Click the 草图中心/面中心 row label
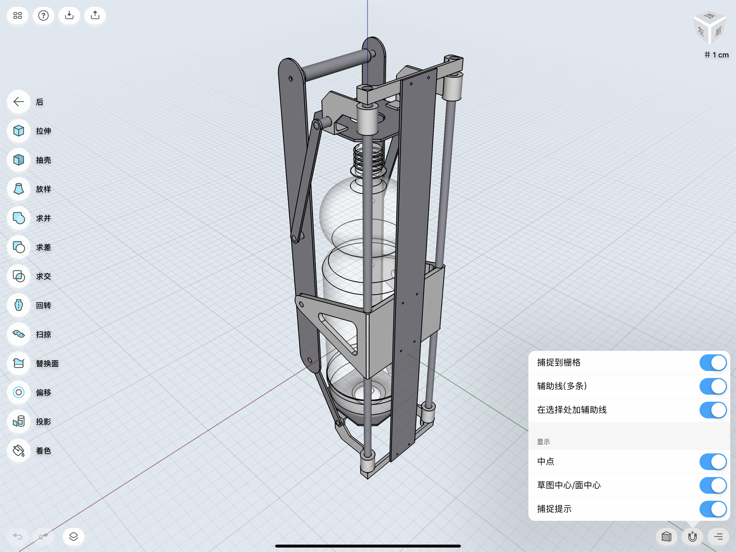736x552 pixels. coord(569,485)
